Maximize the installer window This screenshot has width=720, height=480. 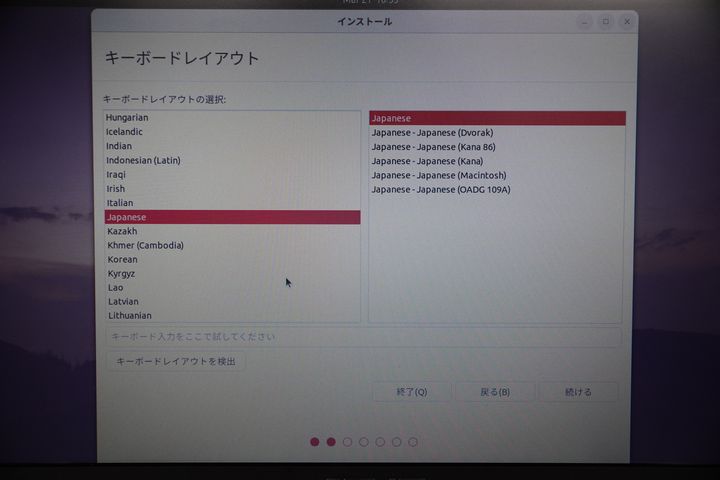(x=606, y=22)
